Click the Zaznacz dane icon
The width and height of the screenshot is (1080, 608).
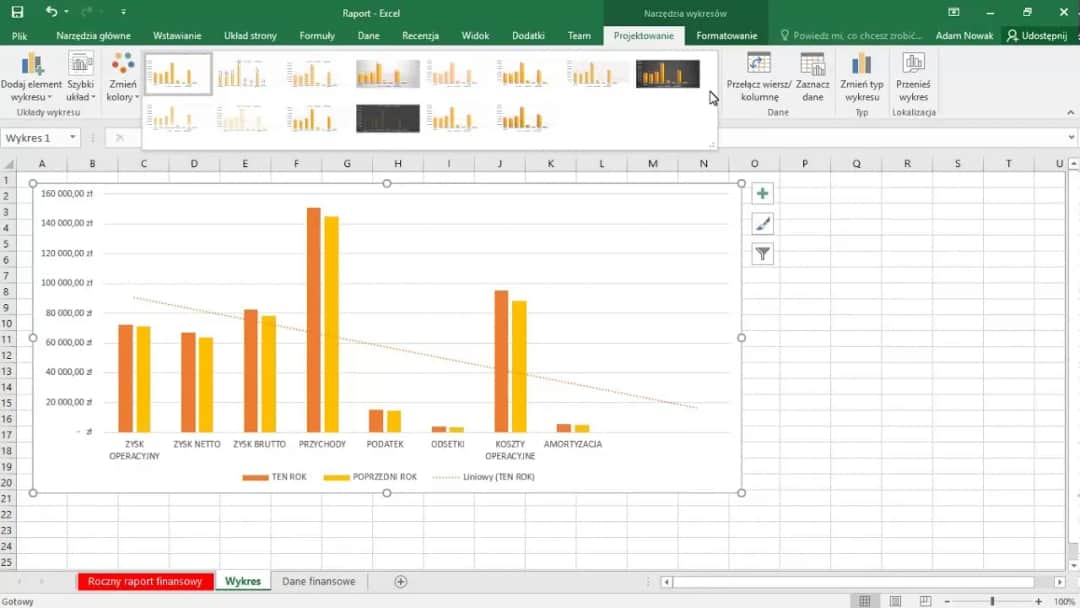812,65
